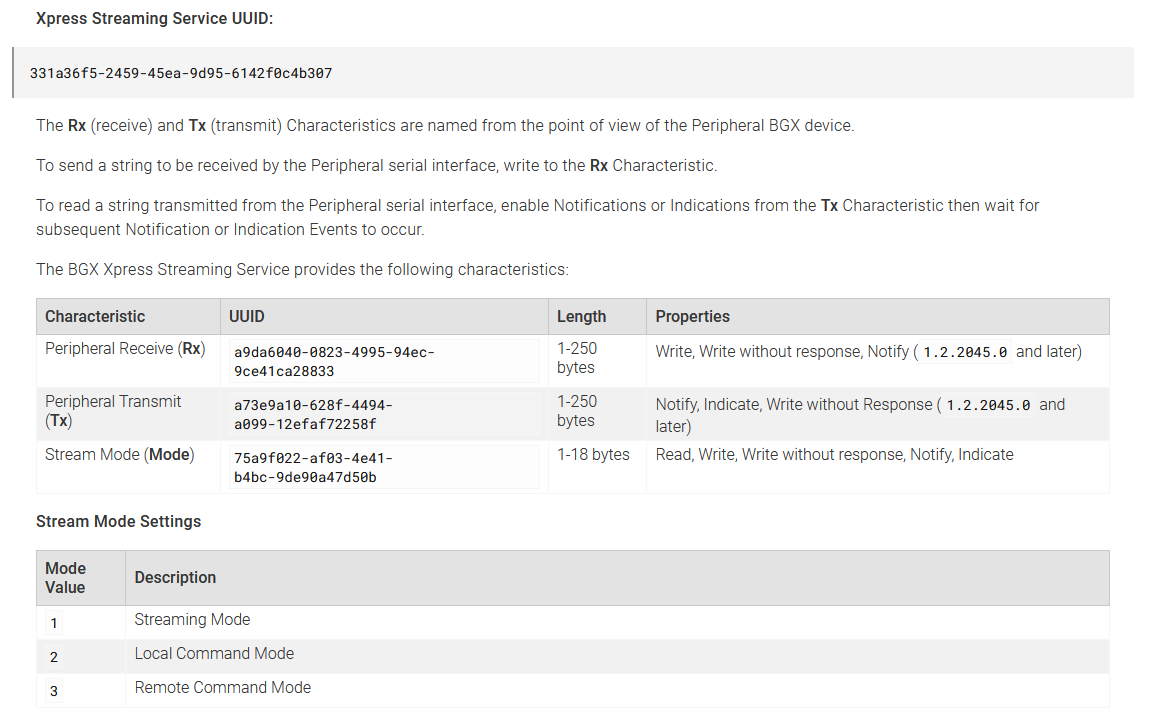Click the Local Command Mode description
Viewport: 1156px width, 718px height.
pyautogui.click(x=214, y=654)
